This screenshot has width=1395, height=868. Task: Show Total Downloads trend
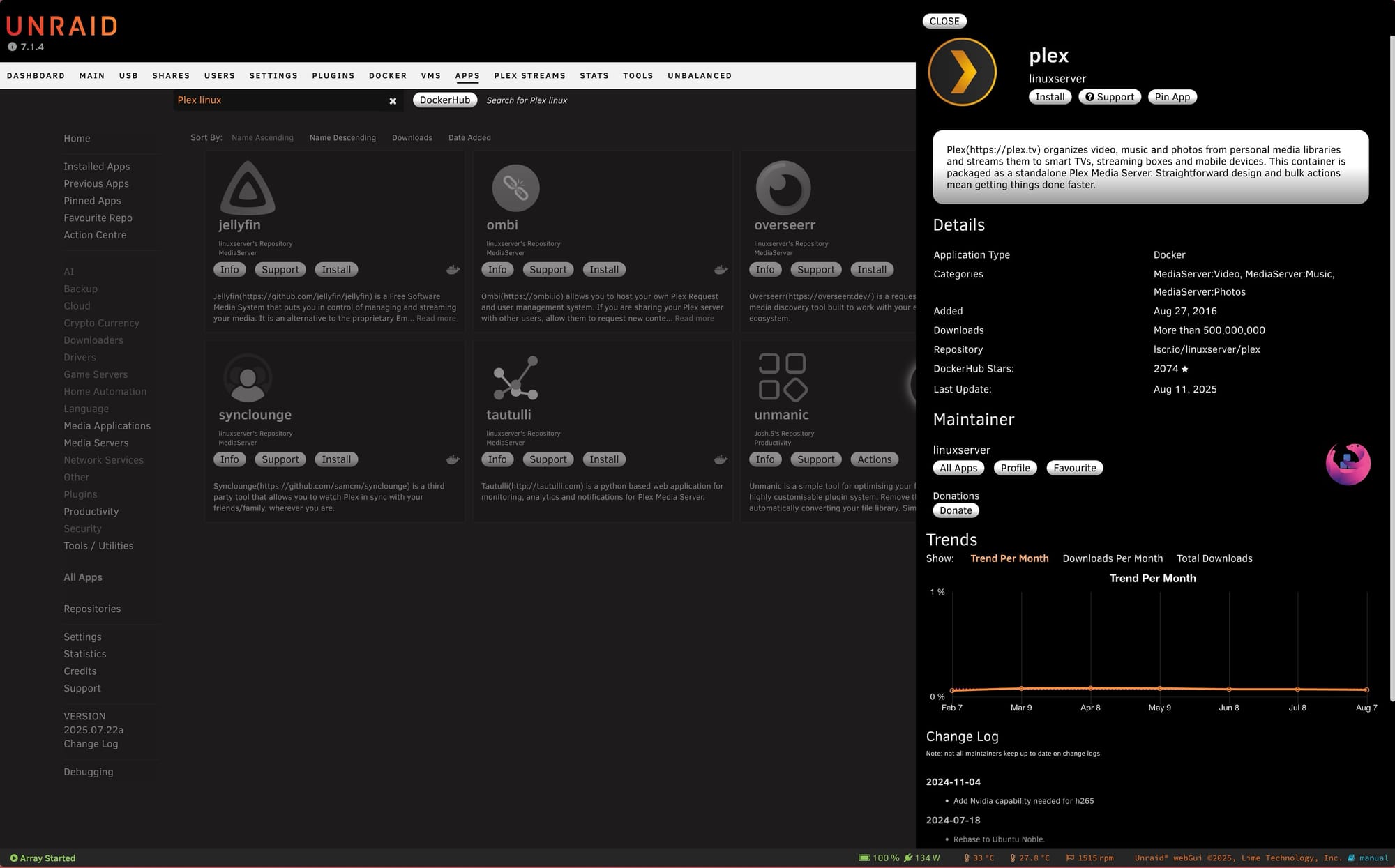1214,558
